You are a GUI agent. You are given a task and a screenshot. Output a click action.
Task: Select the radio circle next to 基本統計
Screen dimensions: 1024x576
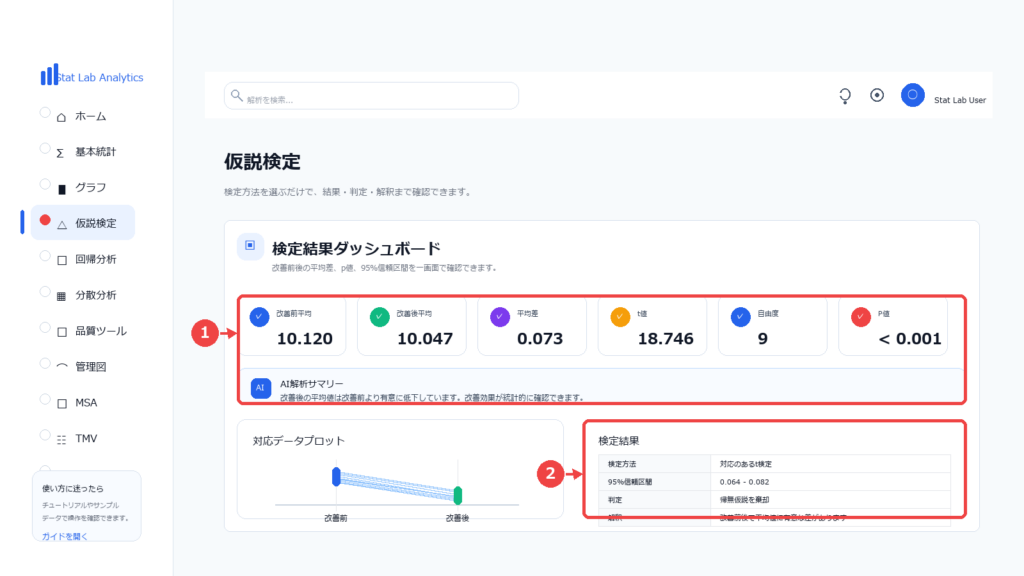45,148
